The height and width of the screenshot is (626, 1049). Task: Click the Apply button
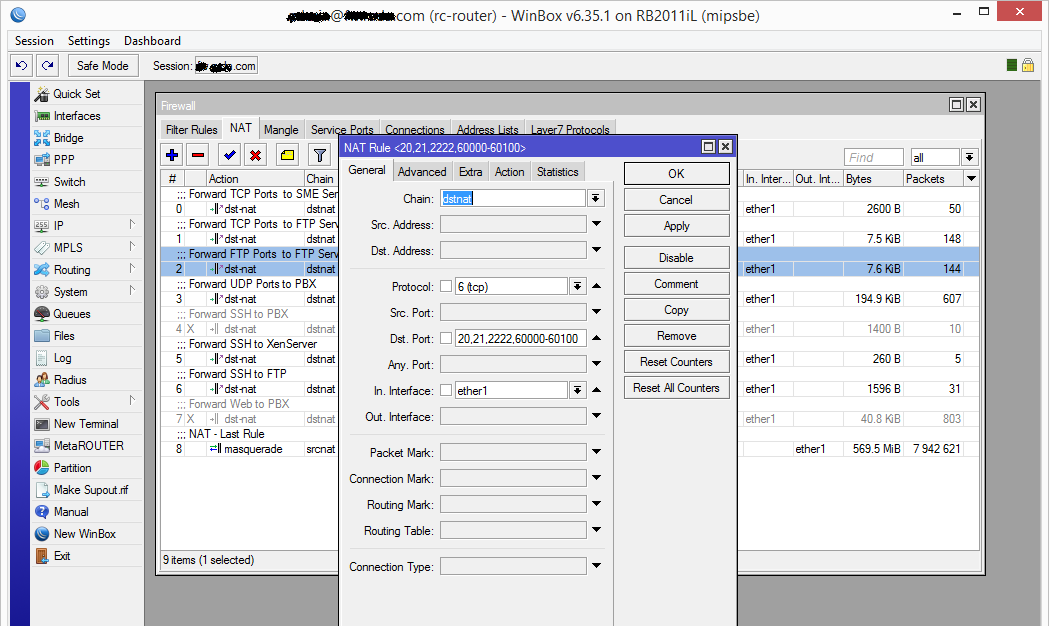(x=676, y=226)
